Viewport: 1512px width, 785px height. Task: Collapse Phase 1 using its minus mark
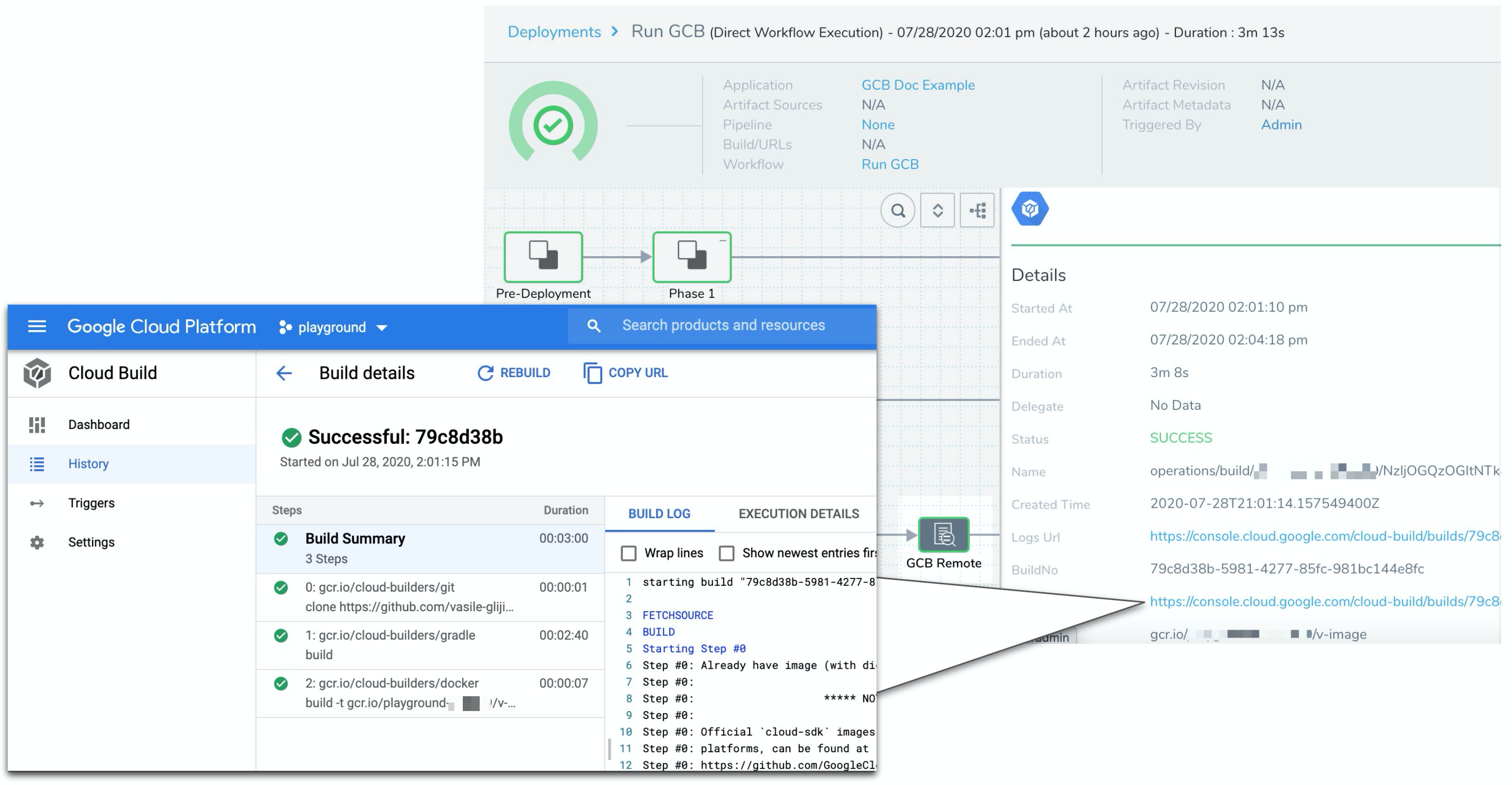(x=723, y=240)
